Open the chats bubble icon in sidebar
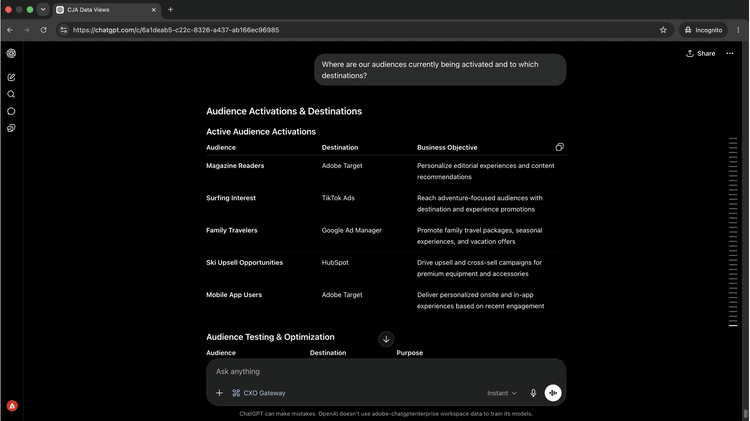The width and height of the screenshot is (750, 421). 11,111
